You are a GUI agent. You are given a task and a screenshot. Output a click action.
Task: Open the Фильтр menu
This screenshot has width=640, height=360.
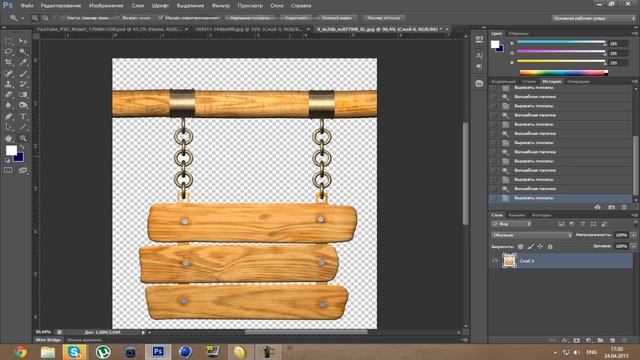pyautogui.click(x=221, y=6)
